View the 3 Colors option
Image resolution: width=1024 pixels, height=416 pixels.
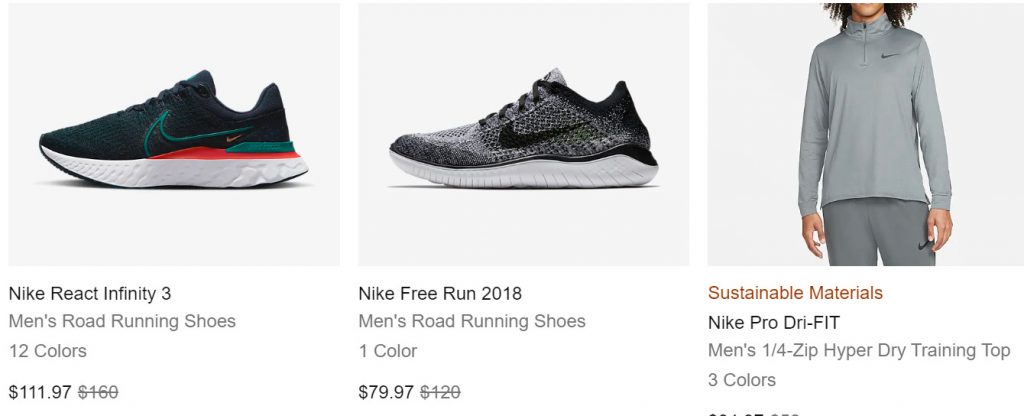click(742, 380)
